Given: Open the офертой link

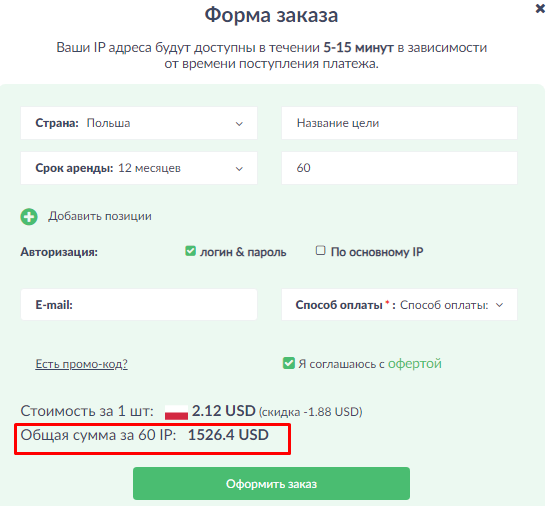Looking at the screenshot, I should 415,364.
